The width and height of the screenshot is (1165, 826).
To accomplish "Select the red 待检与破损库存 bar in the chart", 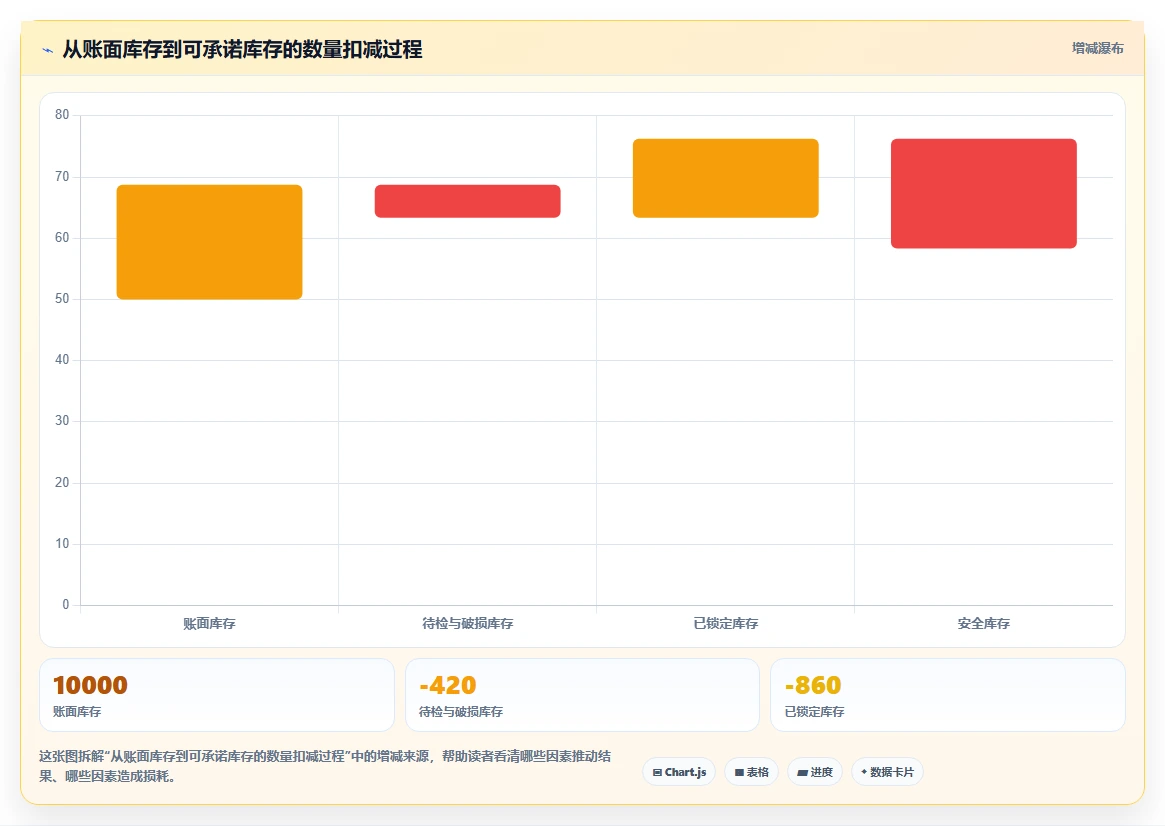I will pos(467,201).
